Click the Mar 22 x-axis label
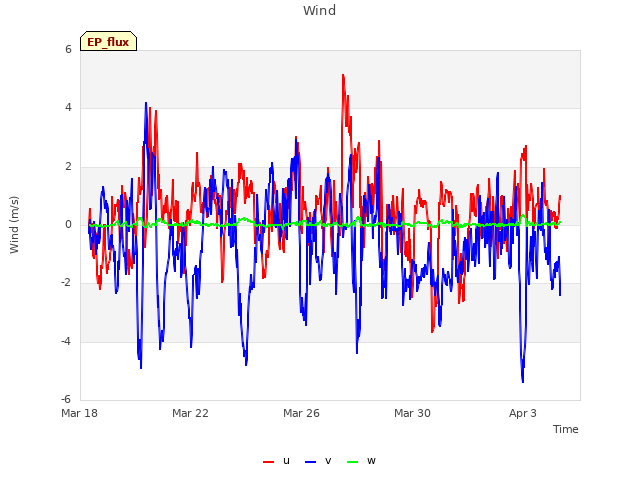This screenshot has height=480, width=640. click(190, 413)
